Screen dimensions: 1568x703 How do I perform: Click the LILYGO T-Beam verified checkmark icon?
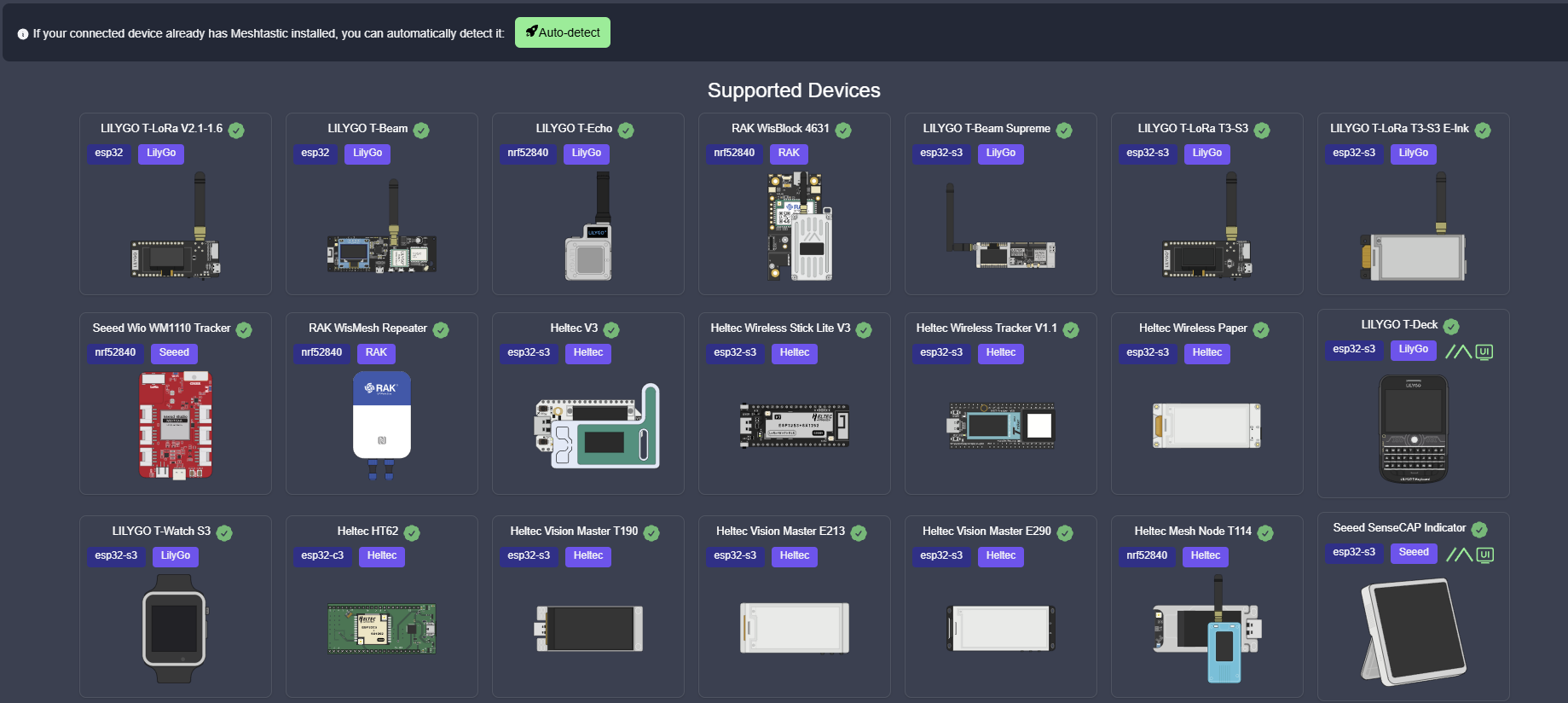(x=421, y=131)
